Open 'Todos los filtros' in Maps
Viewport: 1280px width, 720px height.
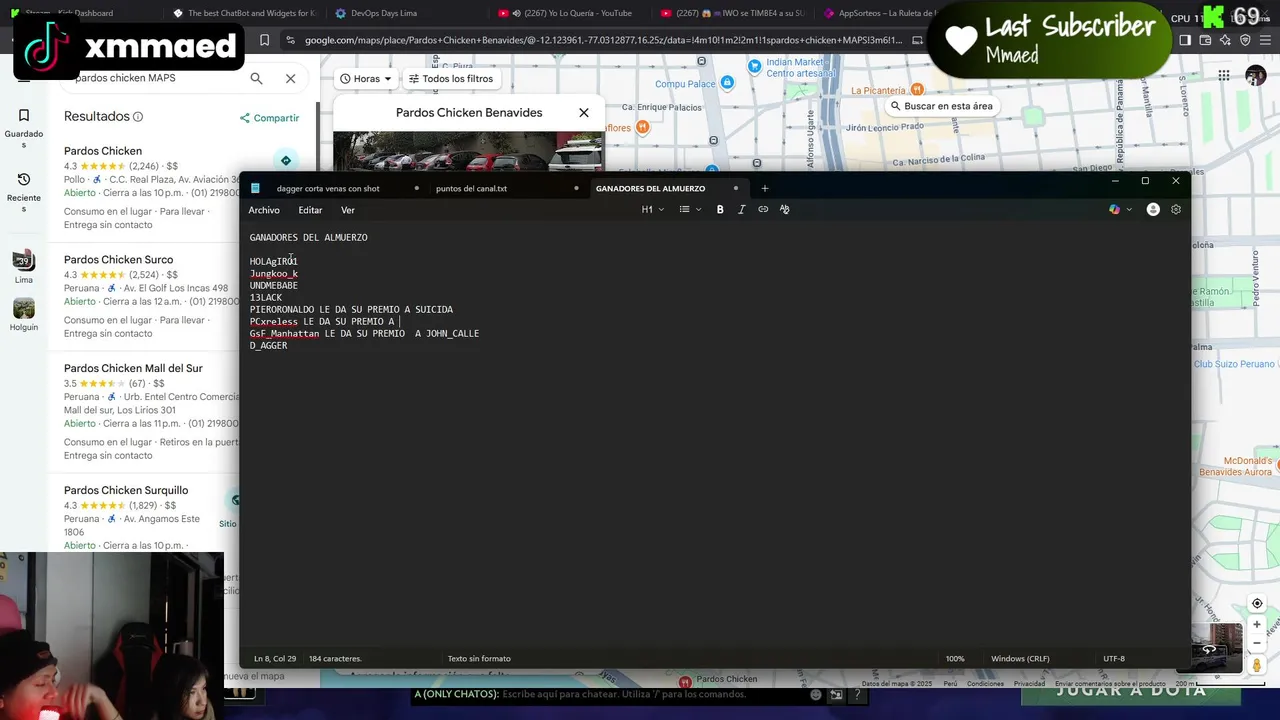coord(451,78)
